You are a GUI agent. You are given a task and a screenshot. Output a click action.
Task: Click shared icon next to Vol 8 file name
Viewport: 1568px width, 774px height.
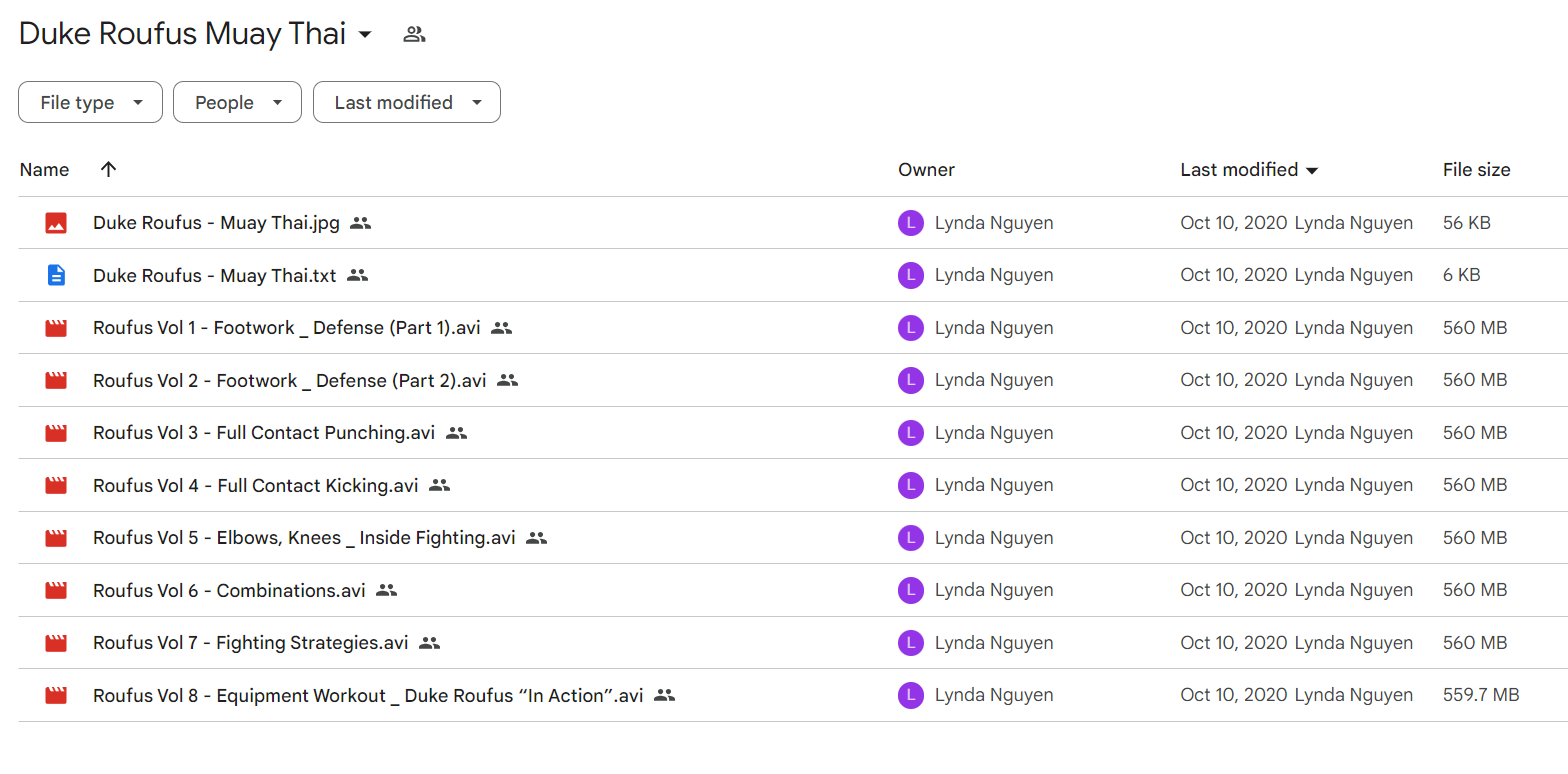[665, 695]
